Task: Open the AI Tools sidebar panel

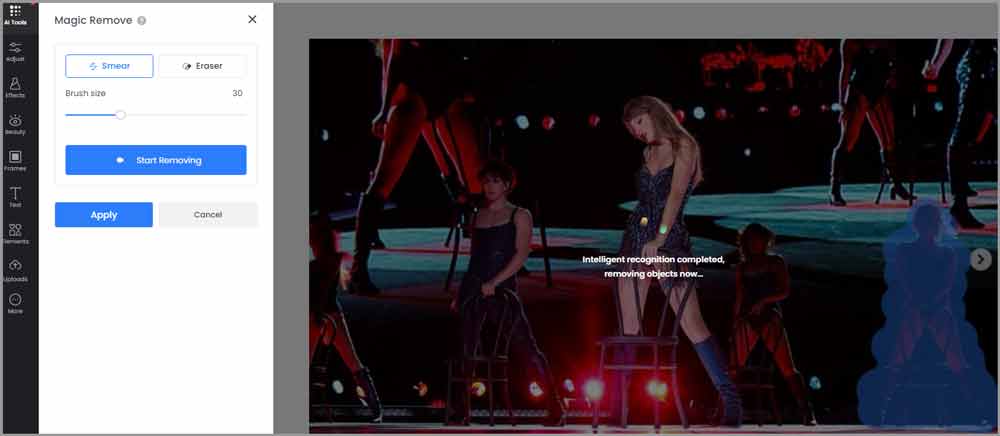Action: tap(15, 14)
